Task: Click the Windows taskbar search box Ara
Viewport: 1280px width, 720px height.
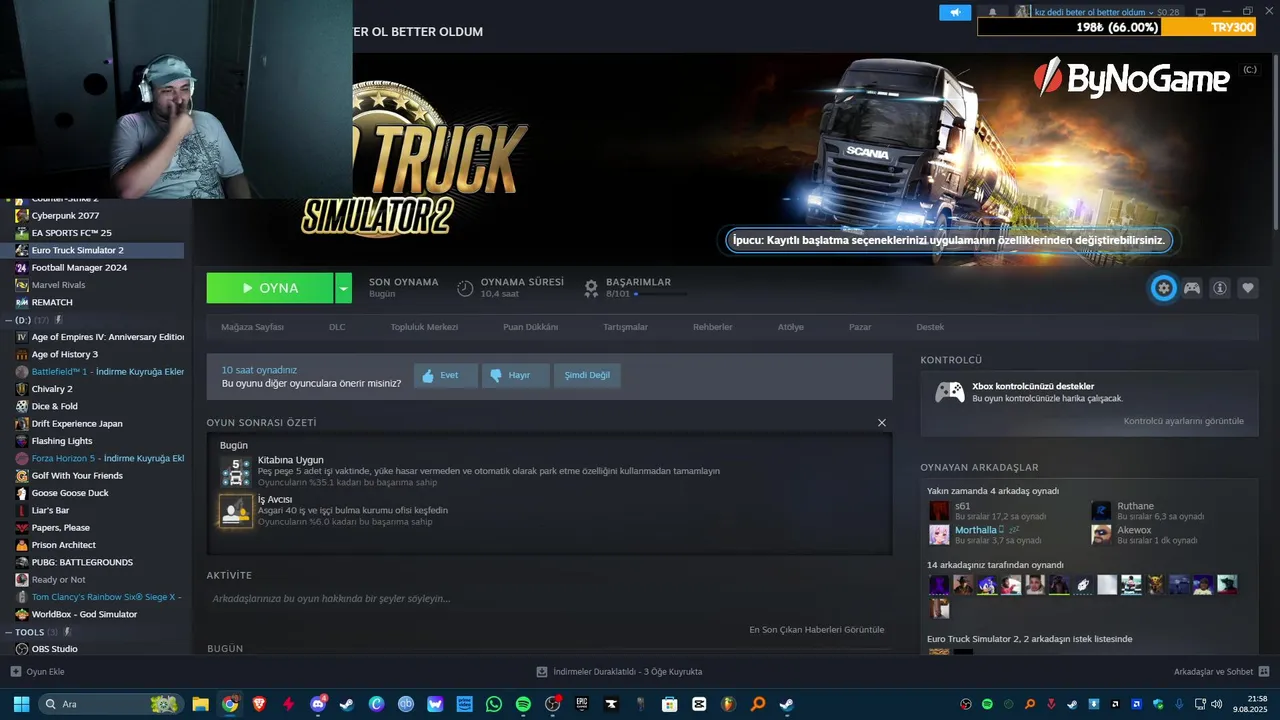Action: point(110,704)
